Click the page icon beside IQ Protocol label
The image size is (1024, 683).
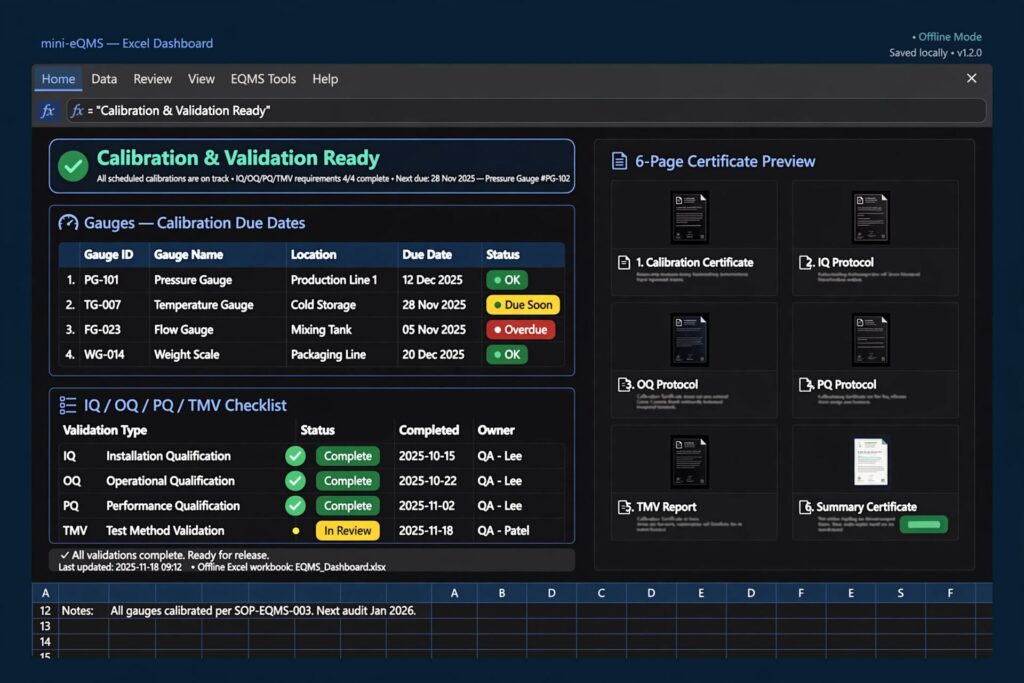(806, 262)
